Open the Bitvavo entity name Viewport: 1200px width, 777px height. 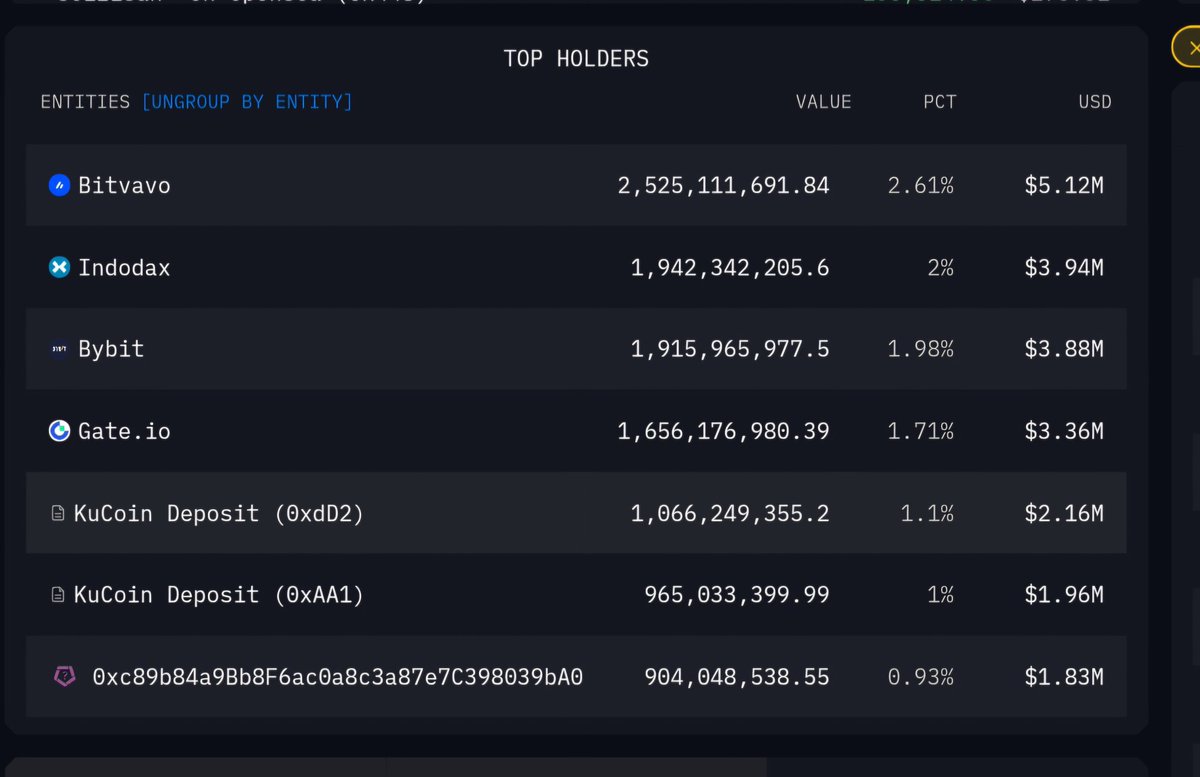(x=124, y=186)
